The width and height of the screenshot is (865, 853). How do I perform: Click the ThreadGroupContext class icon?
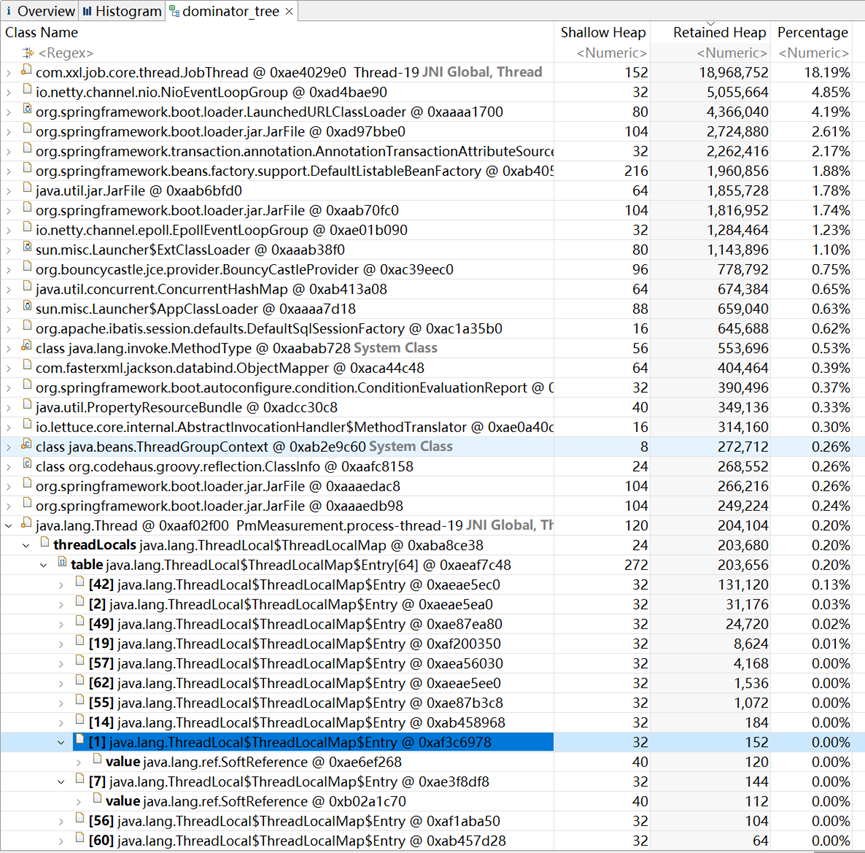[x=26, y=444]
